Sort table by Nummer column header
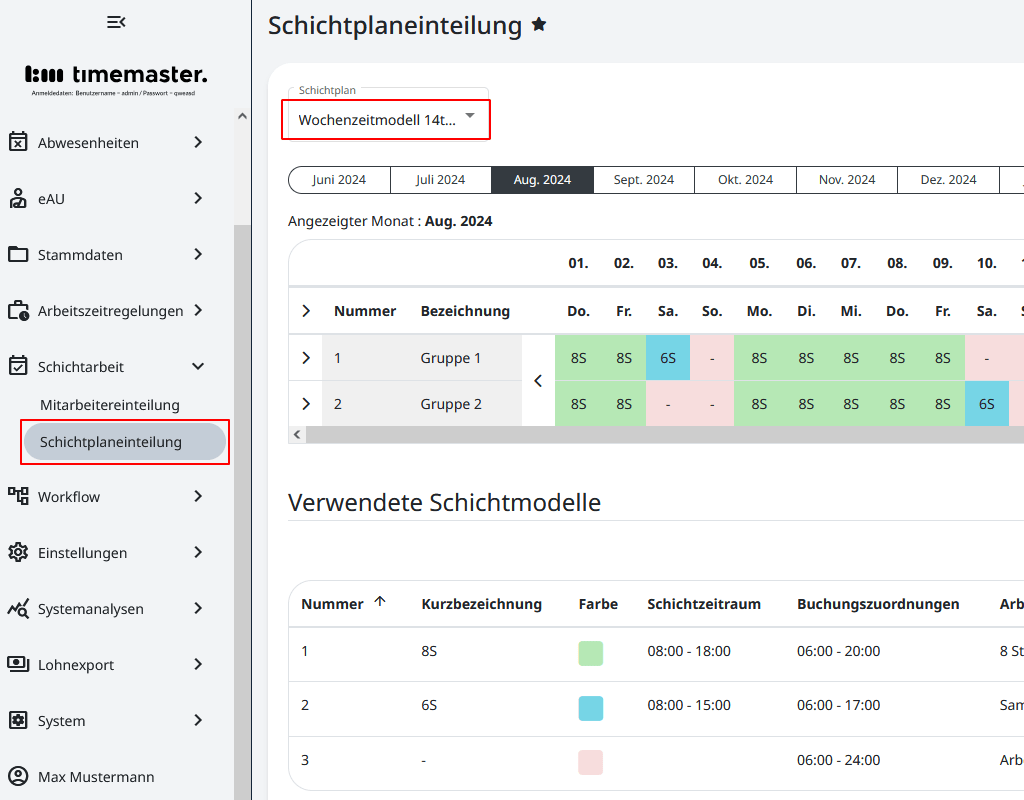 (x=333, y=603)
